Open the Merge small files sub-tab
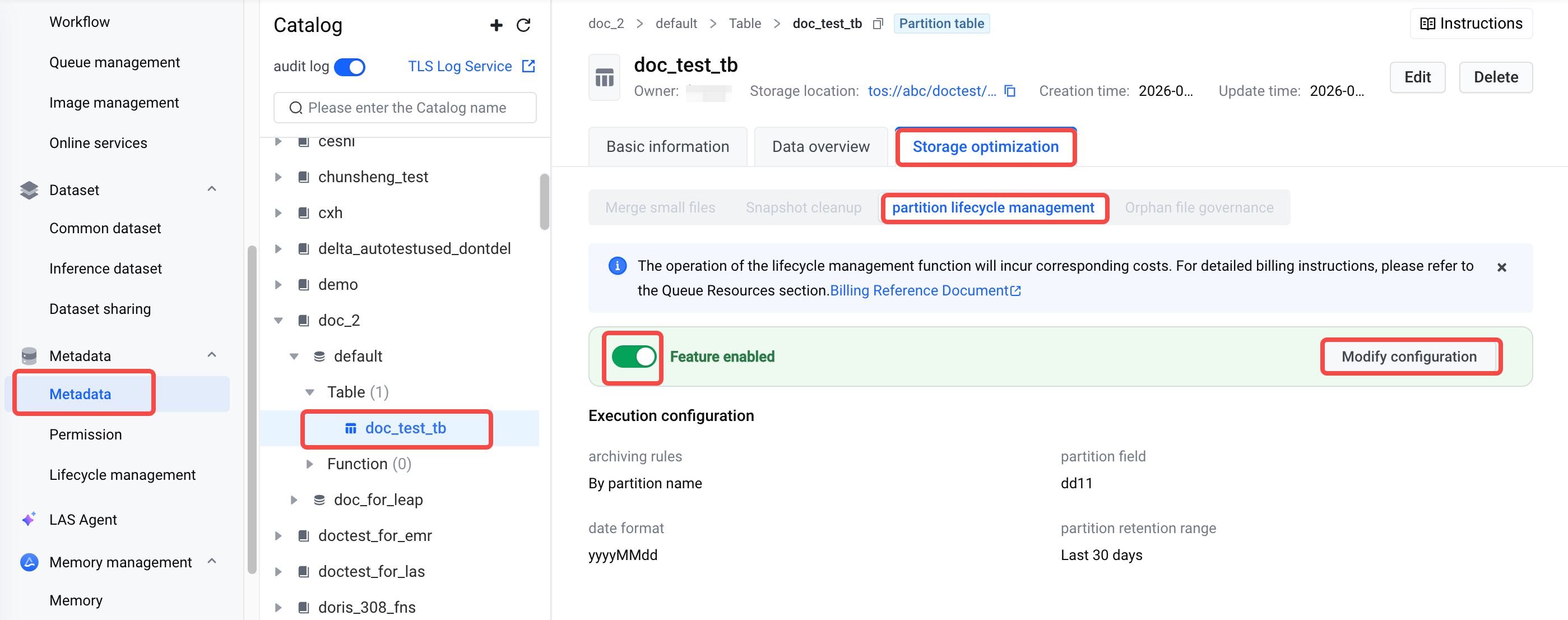Image resolution: width=1568 pixels, height=620 pixels. point(660,207)
